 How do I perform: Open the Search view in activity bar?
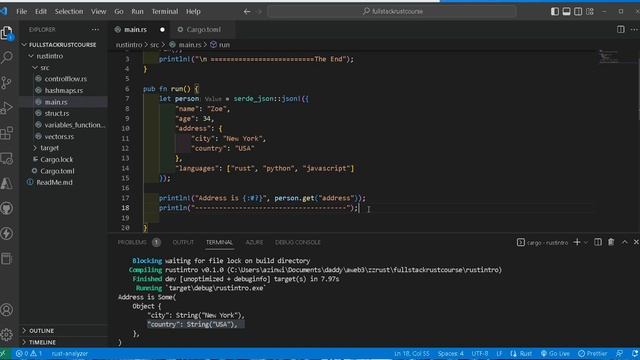pos(7,58)
